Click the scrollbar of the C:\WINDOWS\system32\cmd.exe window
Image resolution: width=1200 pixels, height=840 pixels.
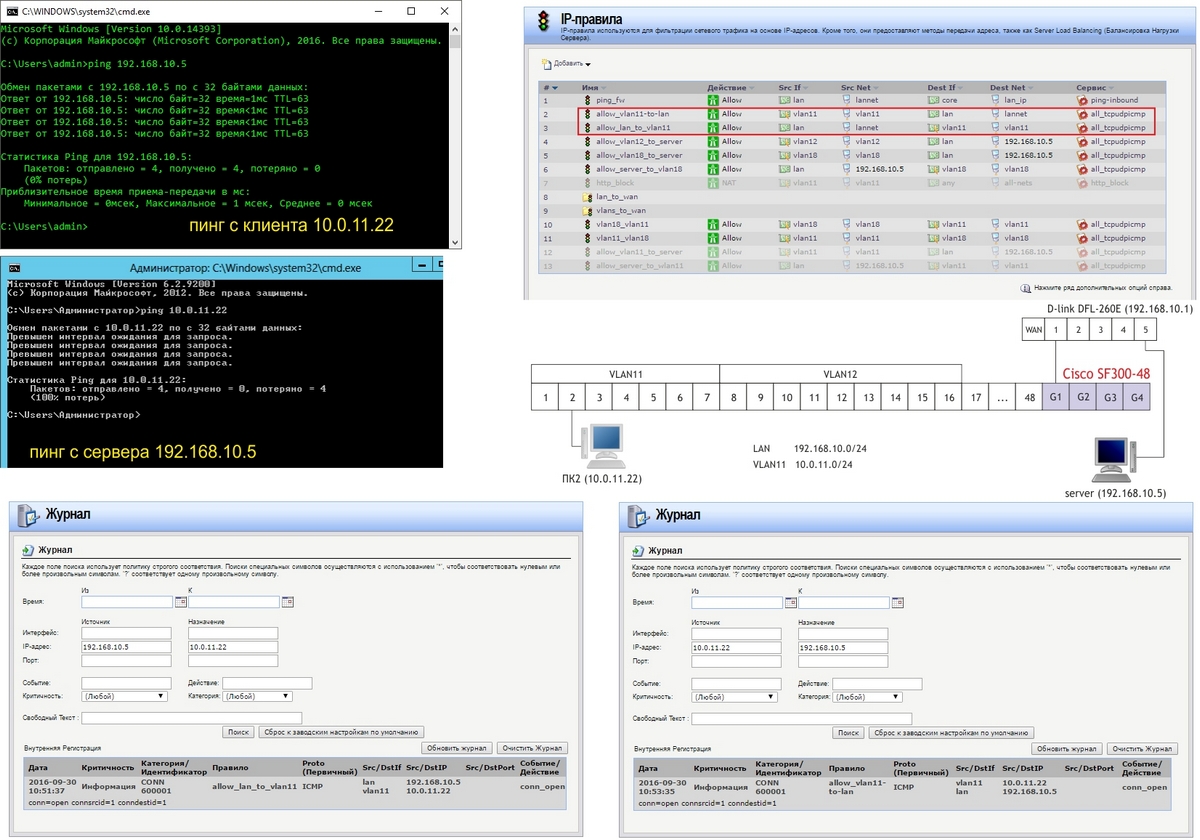pos(455,135)
